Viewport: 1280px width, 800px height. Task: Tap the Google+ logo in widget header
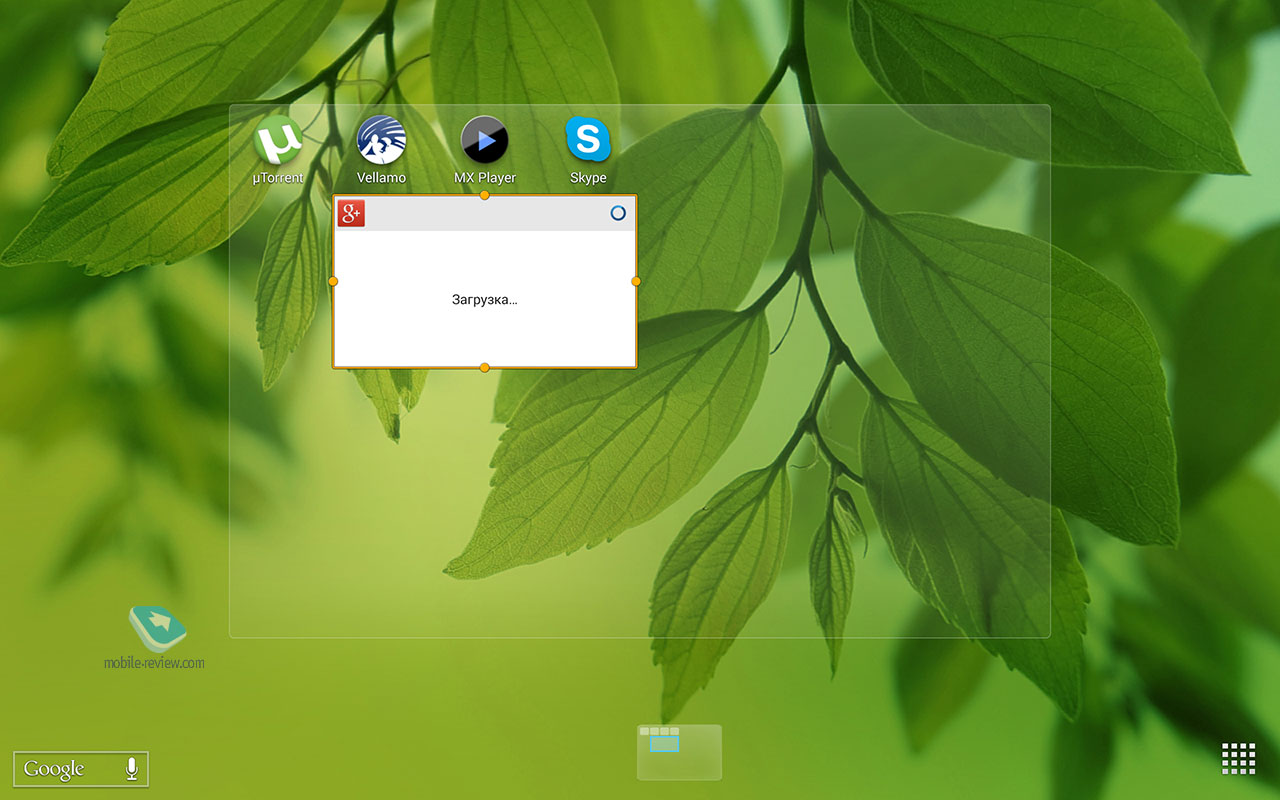coord(351,213)
